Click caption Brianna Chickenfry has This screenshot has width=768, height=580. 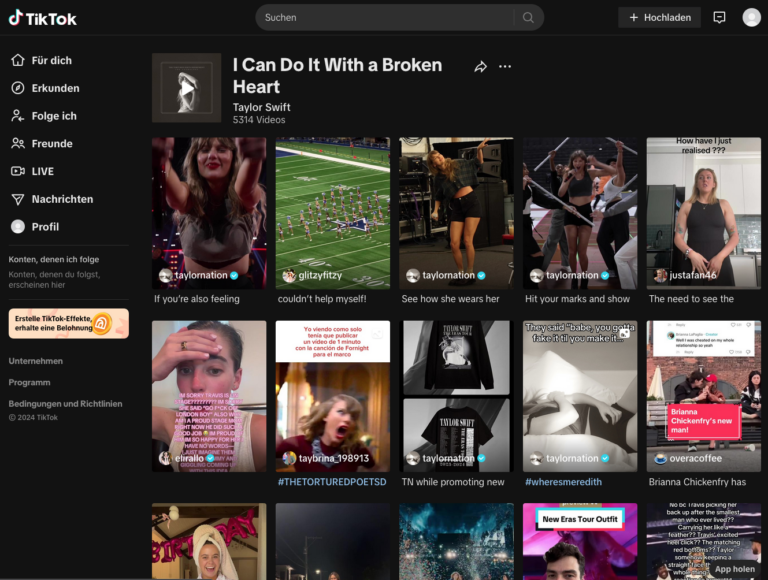click(697, 482)
